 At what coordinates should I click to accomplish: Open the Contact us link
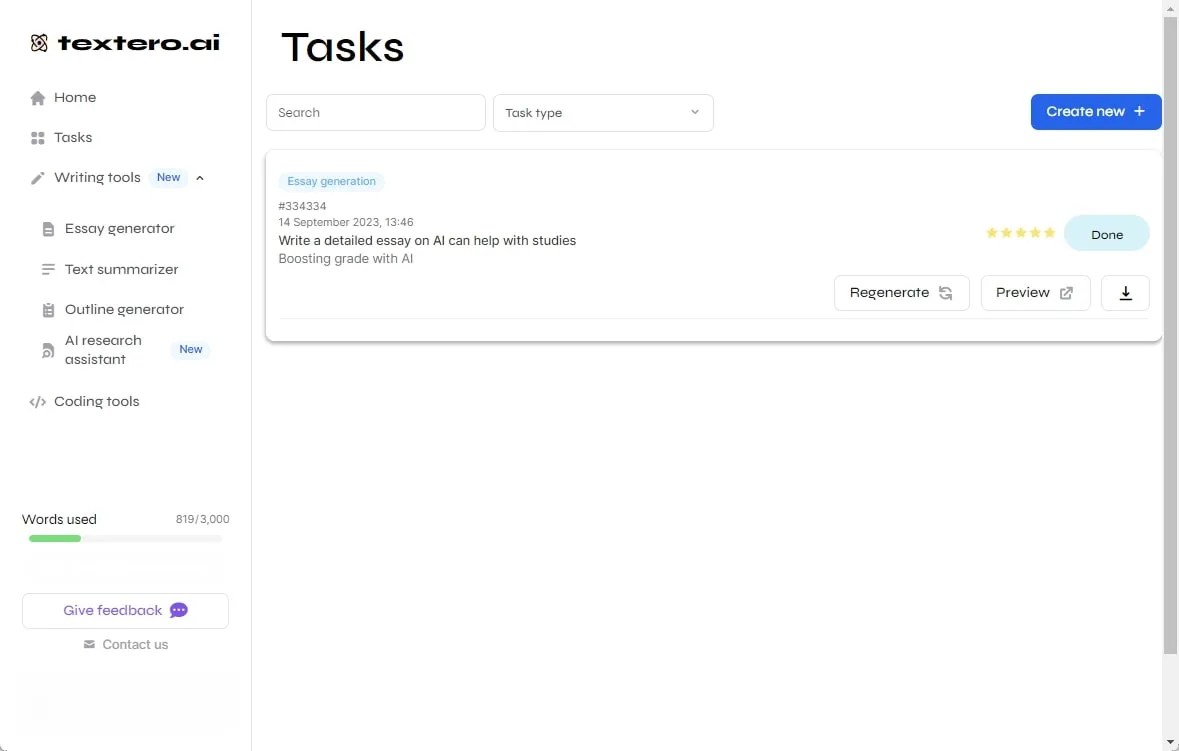(x=134, y=645)
